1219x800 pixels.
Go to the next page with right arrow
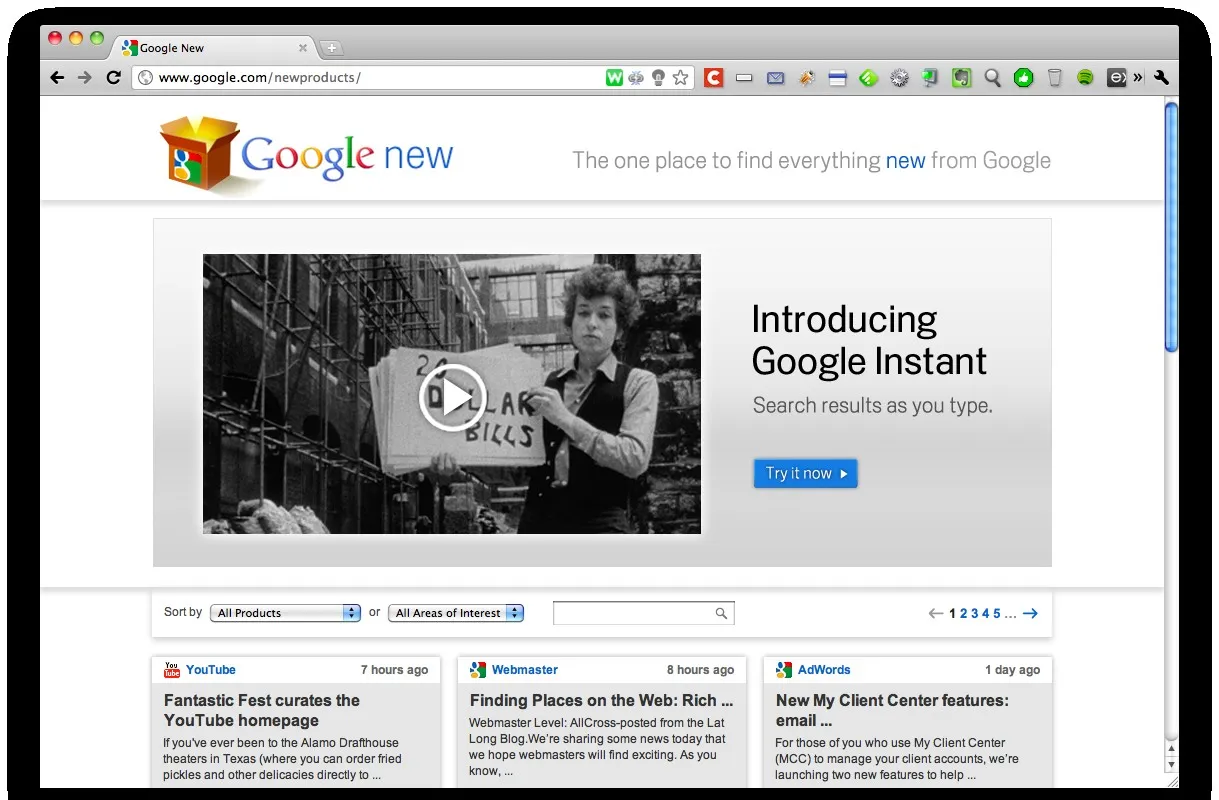pos(1030,614)
